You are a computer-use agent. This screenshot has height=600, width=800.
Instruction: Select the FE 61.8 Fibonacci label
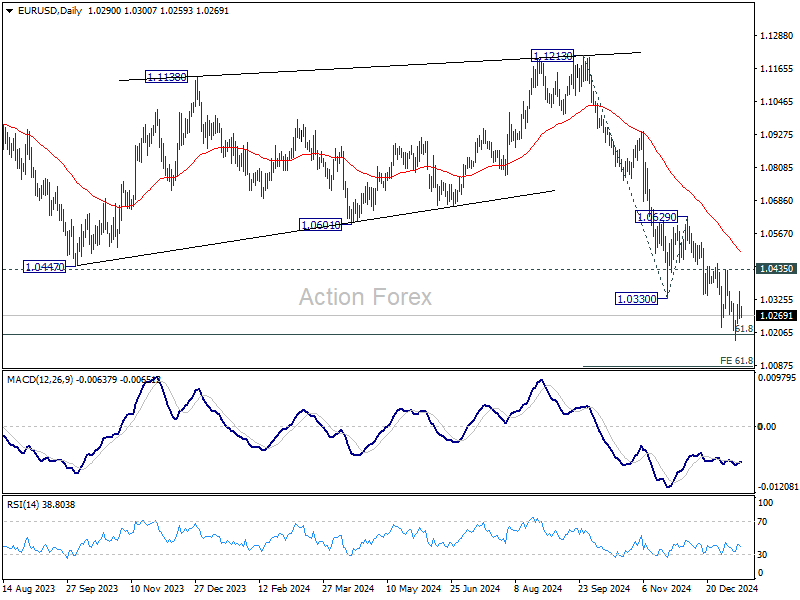coord(736,360)
